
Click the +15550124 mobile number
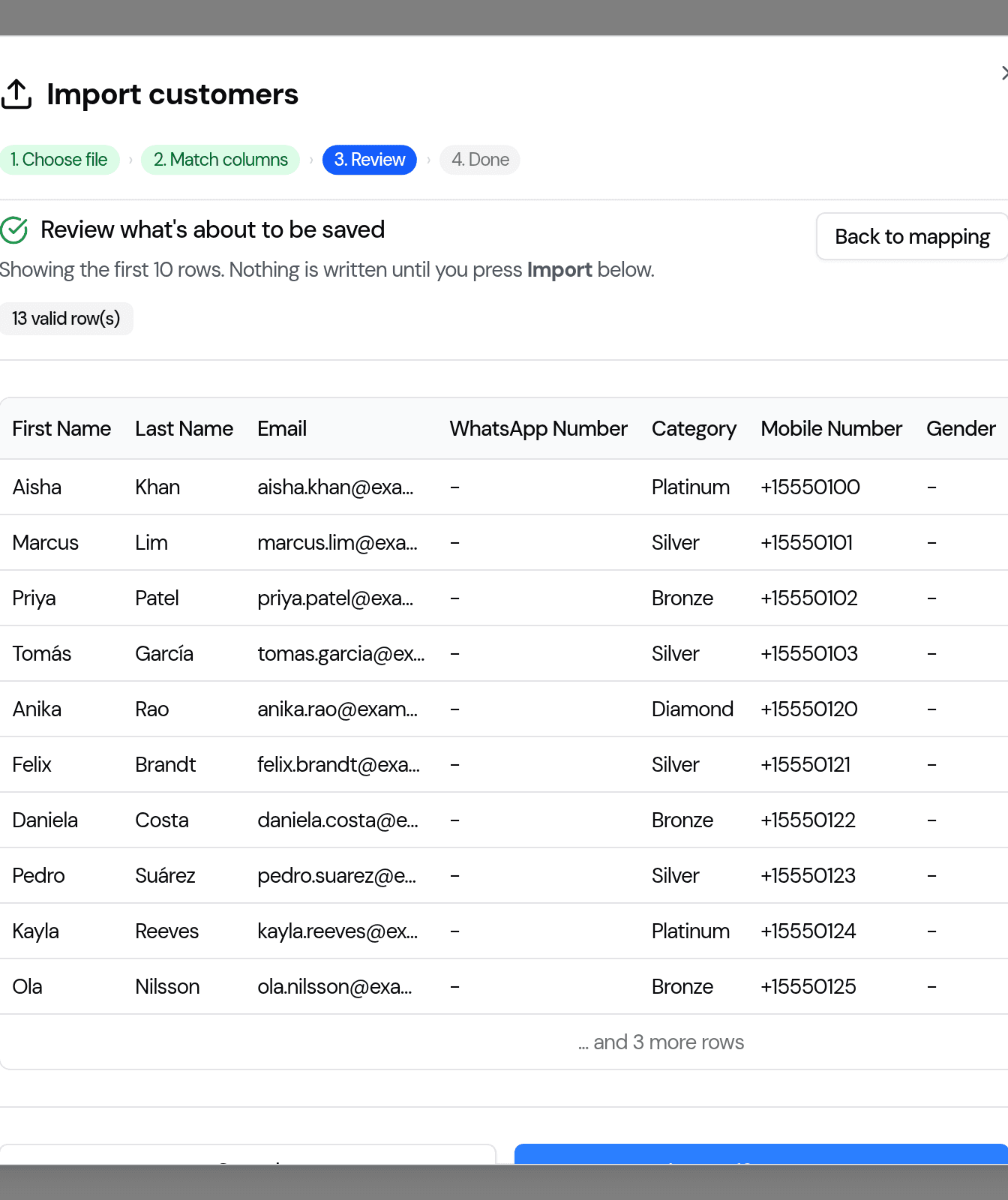(808, 931)
